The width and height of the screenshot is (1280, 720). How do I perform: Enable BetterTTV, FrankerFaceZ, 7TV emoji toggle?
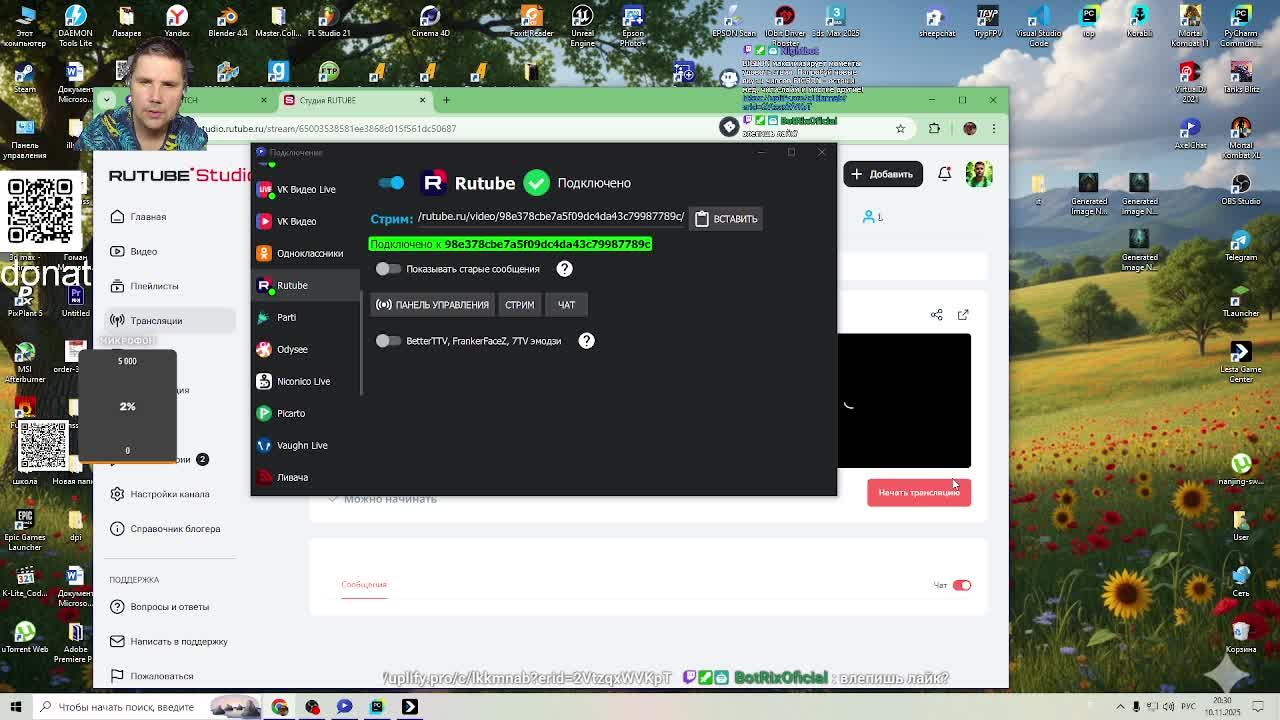(x=388, y=341)
